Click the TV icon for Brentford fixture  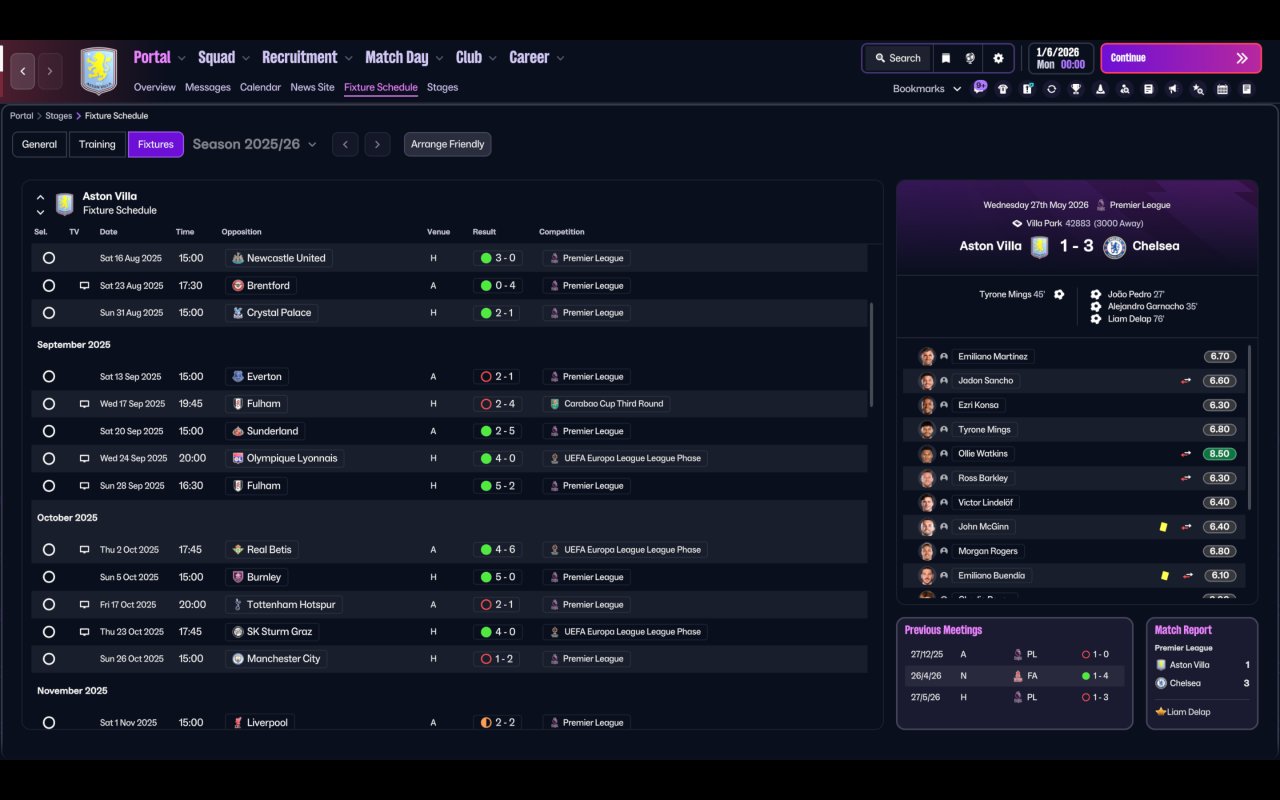(x=85, y=286)
